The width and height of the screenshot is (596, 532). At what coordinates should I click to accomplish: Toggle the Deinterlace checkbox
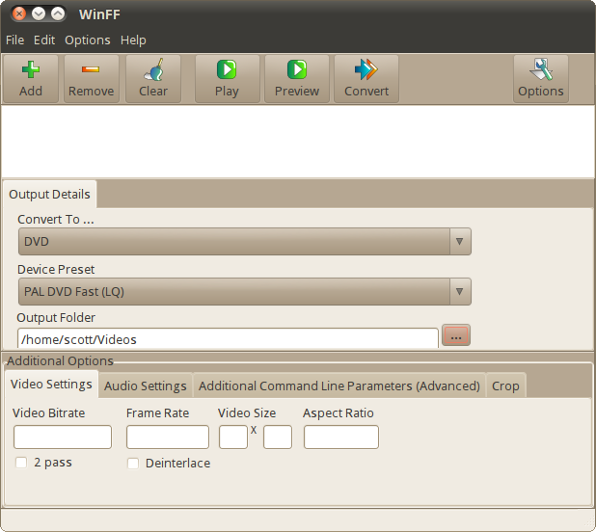133,463
